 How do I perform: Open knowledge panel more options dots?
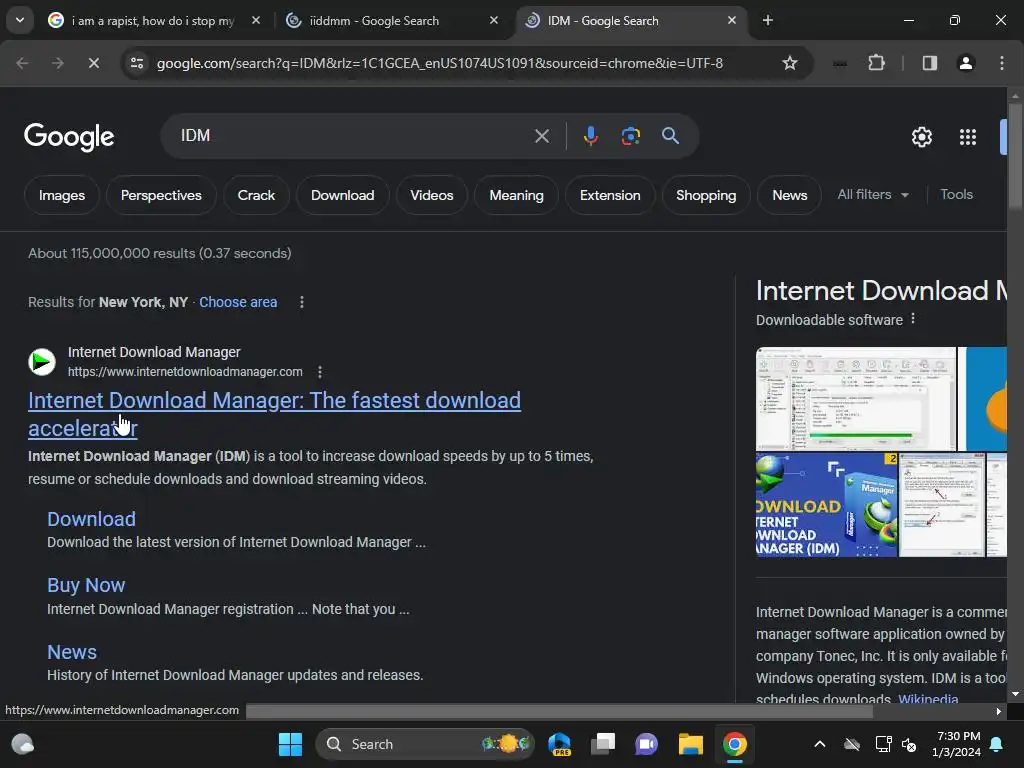click(x=913, y=319)
